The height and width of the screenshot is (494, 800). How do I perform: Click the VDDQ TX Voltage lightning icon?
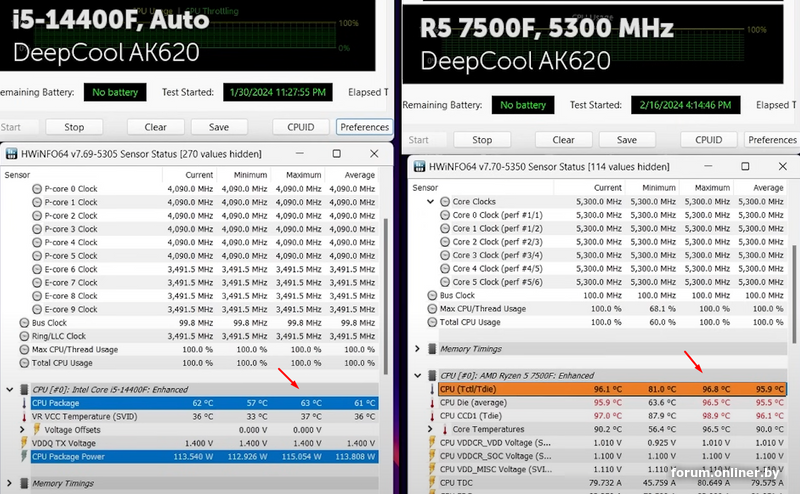(24, 443)
